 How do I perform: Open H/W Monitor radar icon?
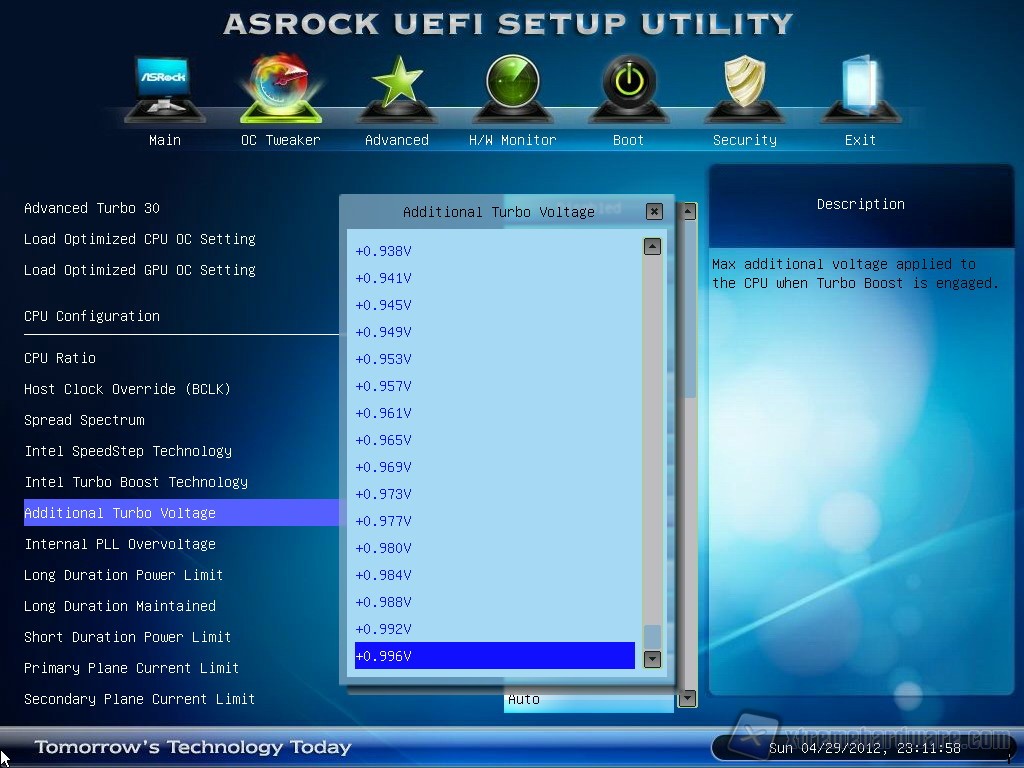[x=512, y=88]
